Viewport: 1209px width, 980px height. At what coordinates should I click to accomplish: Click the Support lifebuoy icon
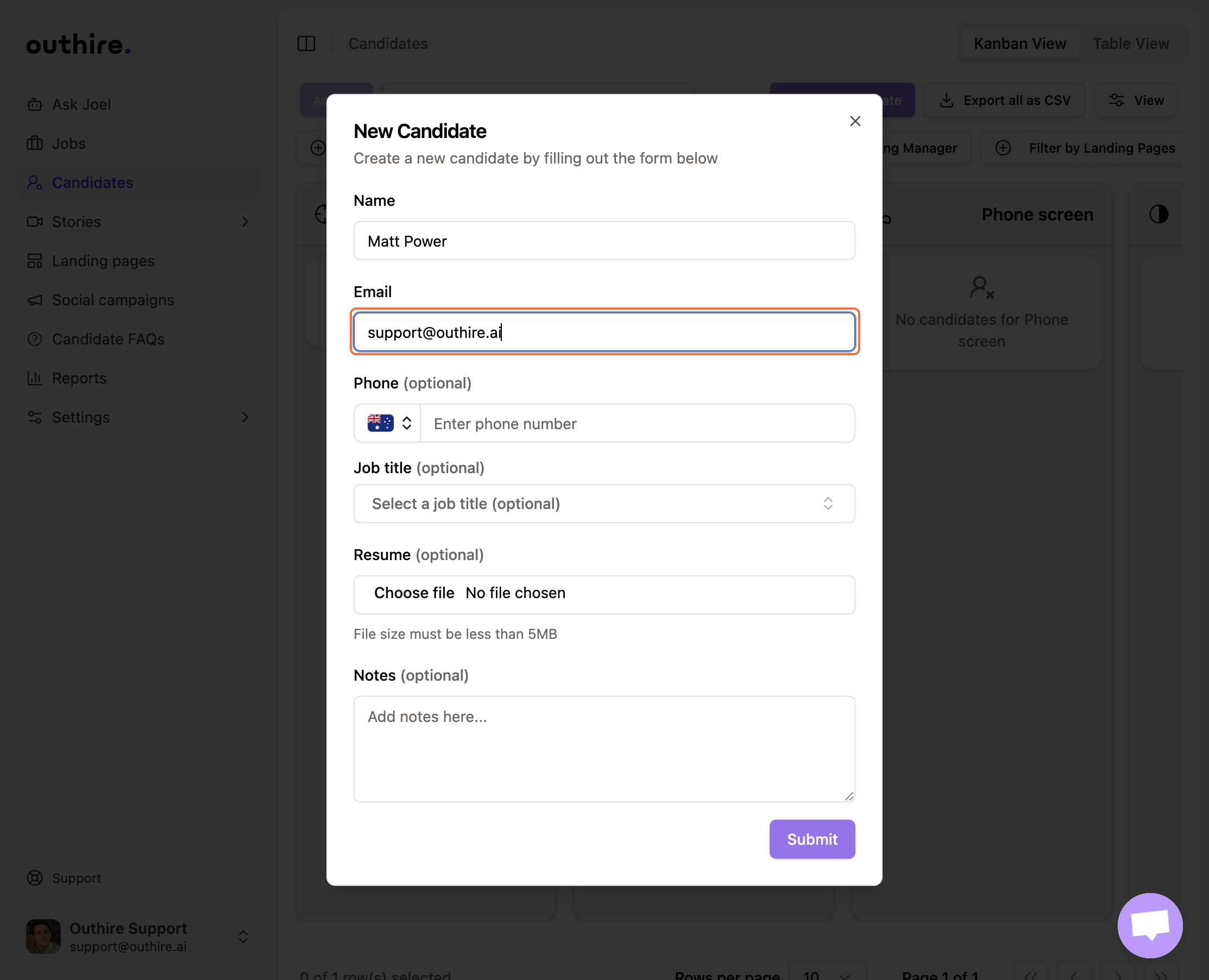pyautogui.click(x=34, y=878)
